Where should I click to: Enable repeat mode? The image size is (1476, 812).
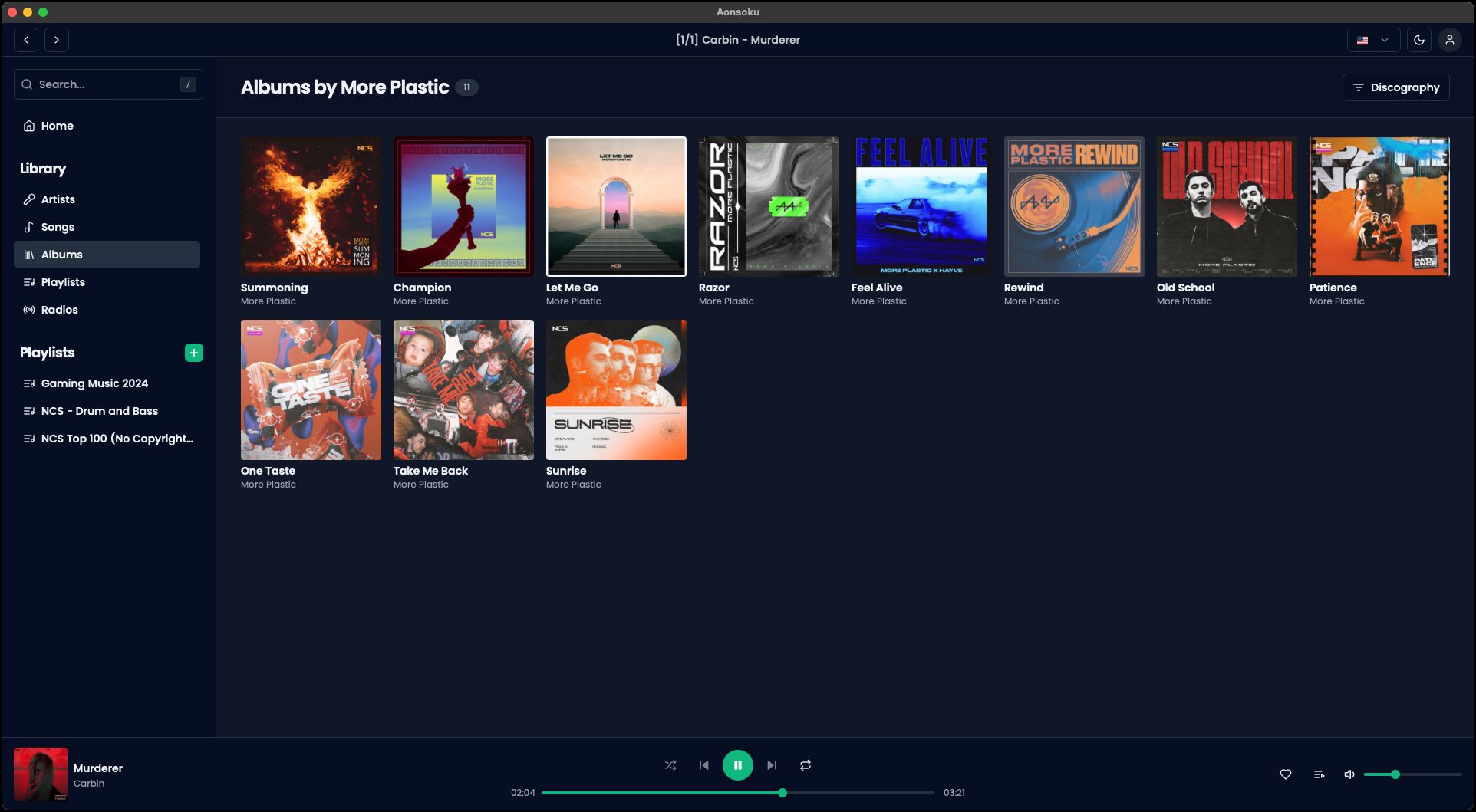pos(805,764)
